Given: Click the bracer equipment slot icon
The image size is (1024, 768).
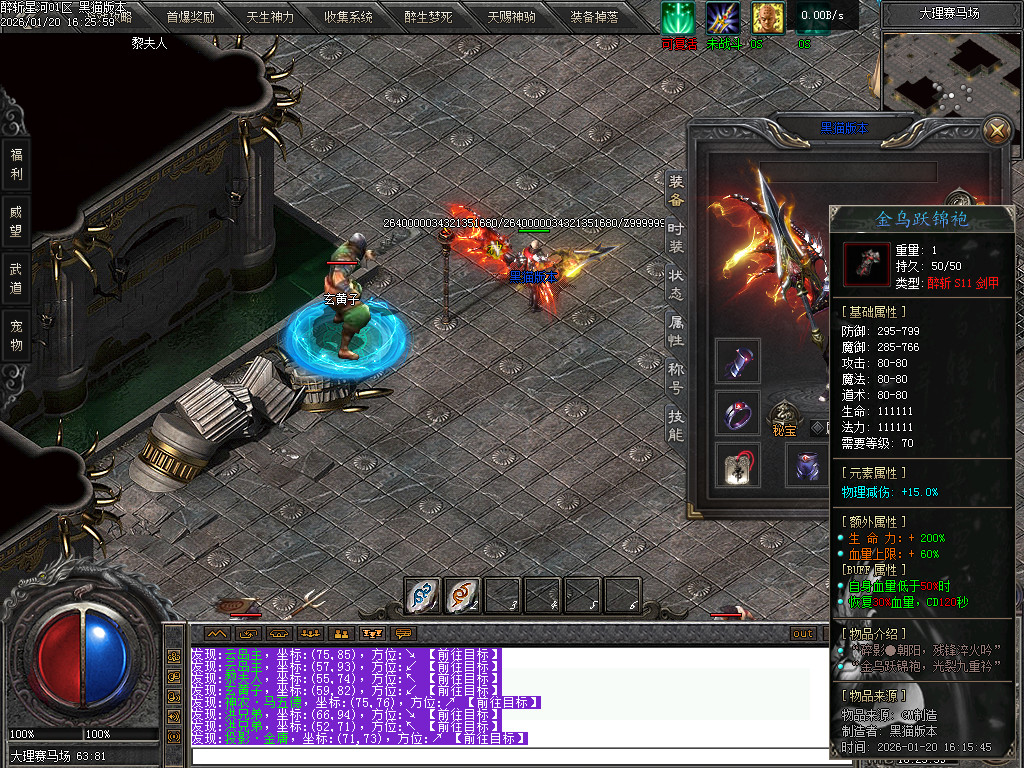Looking at the screenshot, I should [x=737, y=361].
